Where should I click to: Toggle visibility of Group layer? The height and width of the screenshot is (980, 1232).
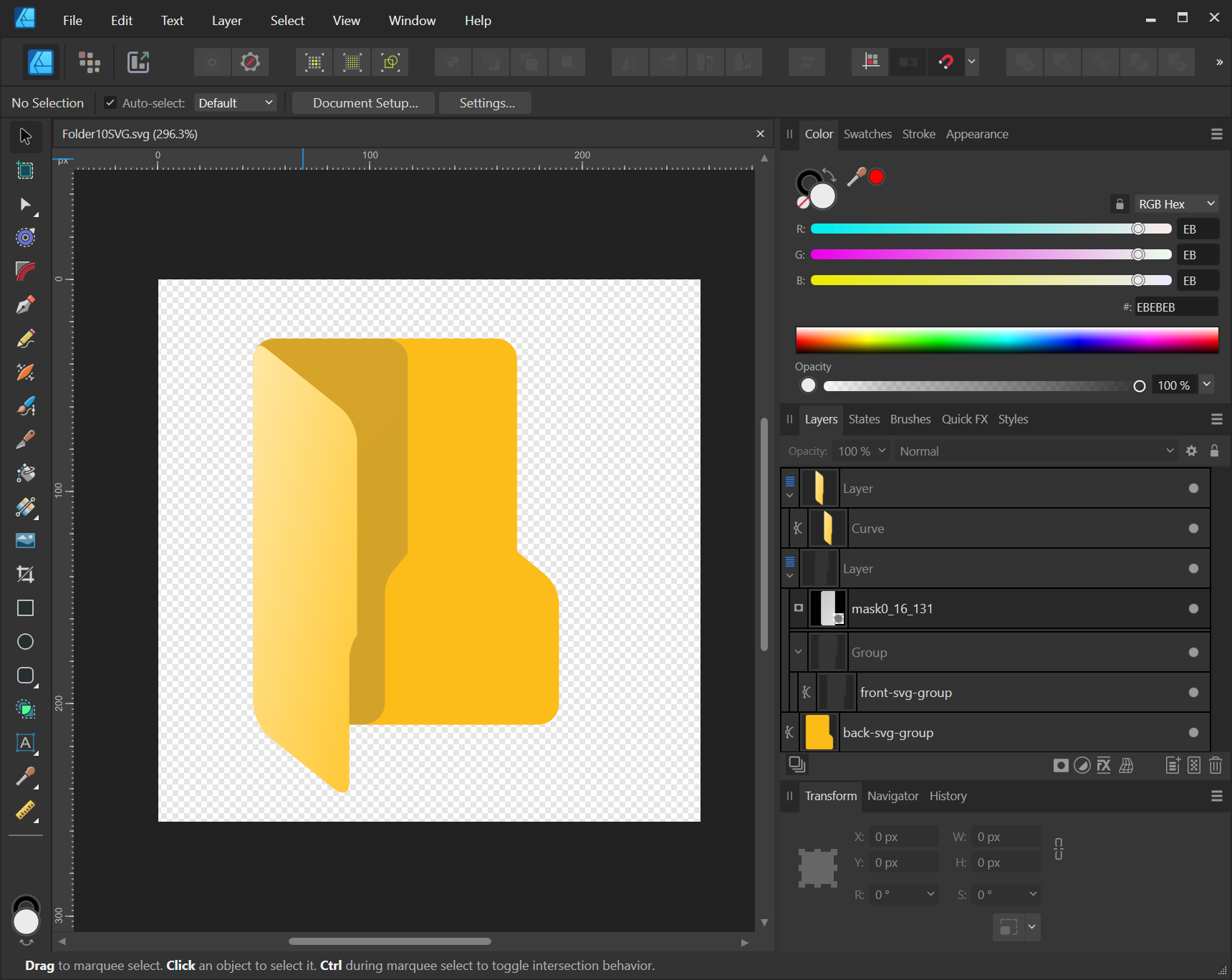tap(1193, 653)
